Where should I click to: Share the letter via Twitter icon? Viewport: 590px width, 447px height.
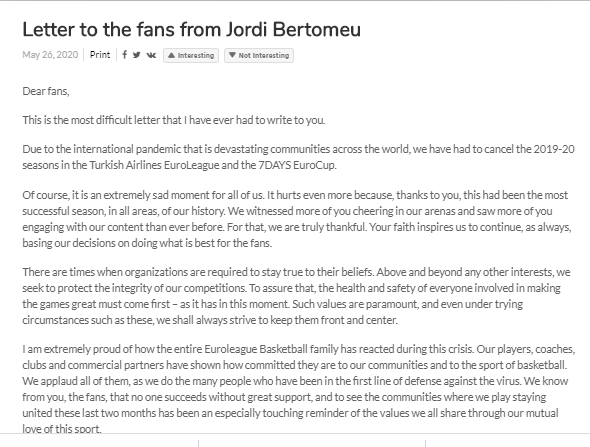tap(137, 55)
